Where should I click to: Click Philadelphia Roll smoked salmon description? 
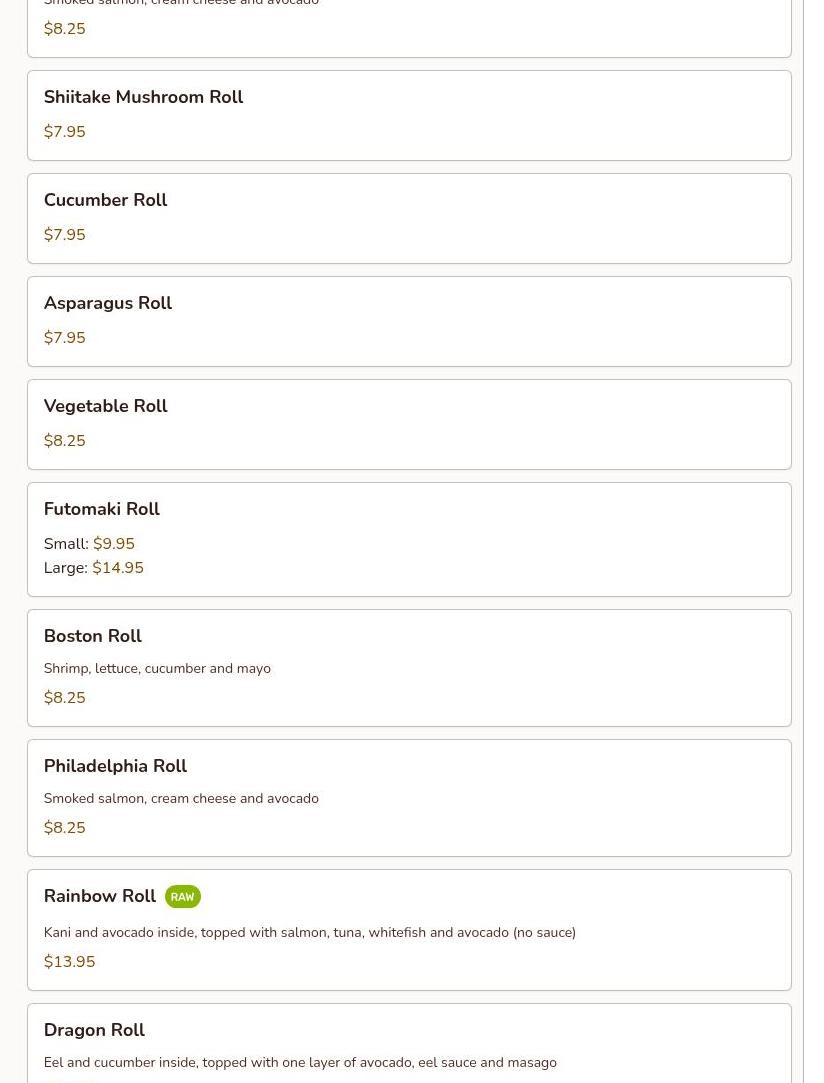pyautogui.click(x=181, y=798)
